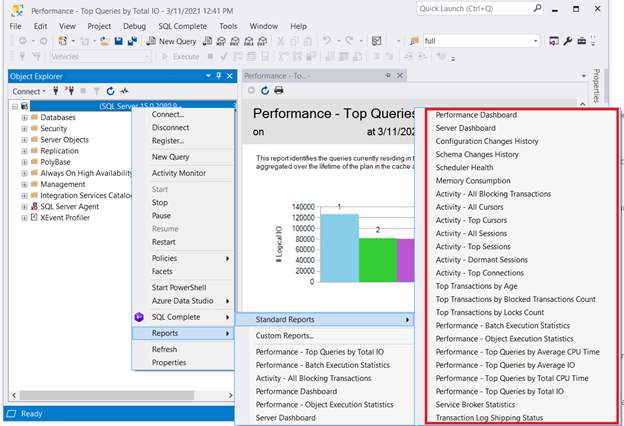Click Custom Reports... in Reports submenu
The height and width of the screenshot is (426, 624).
(x=285, y=336)
